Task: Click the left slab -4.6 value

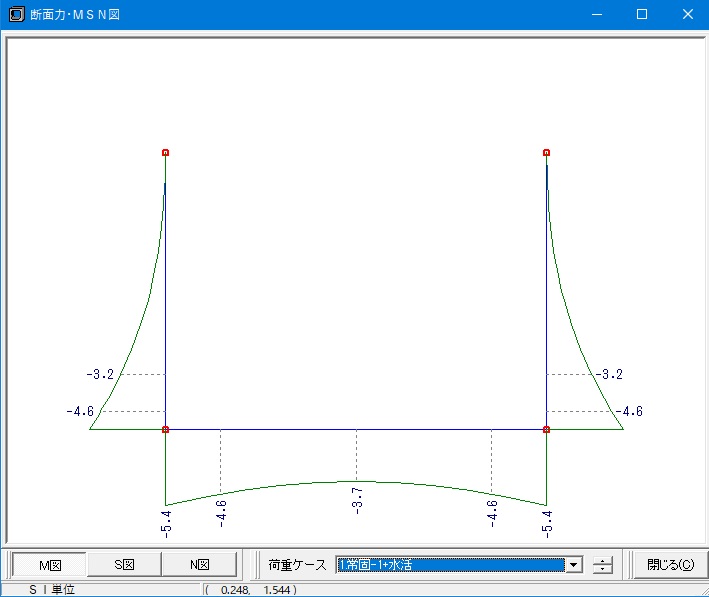Action: (x=221, y=514)
